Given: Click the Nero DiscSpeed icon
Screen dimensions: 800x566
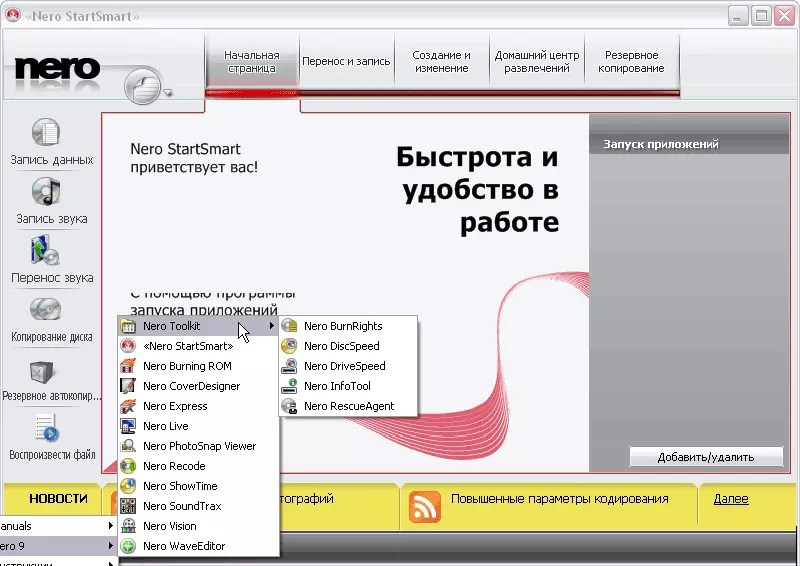Looking at the screenshot, I should pos(289,346).
